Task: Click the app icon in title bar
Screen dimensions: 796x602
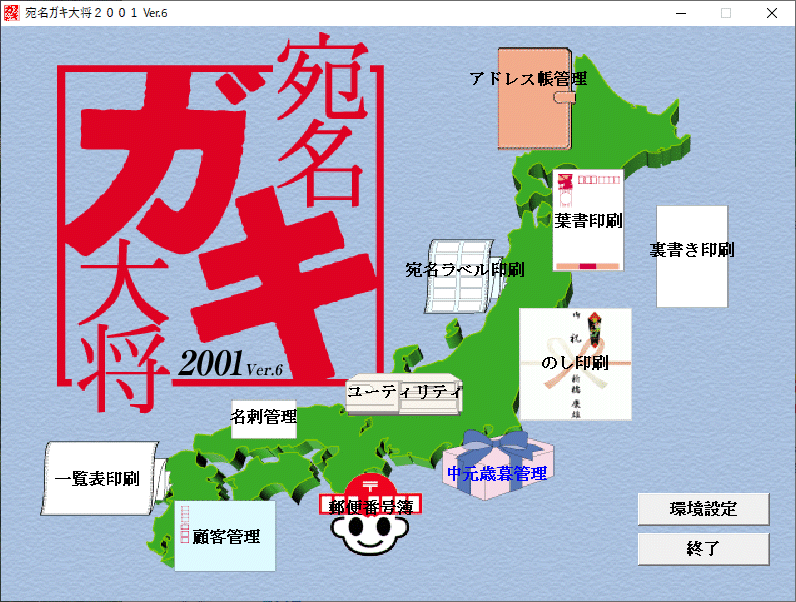Action: pyautogui.click(x=11, y=13)
